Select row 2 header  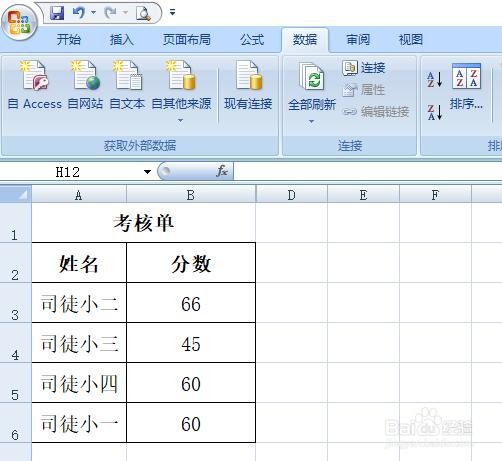pyautogui.click(x=15, y=263)
